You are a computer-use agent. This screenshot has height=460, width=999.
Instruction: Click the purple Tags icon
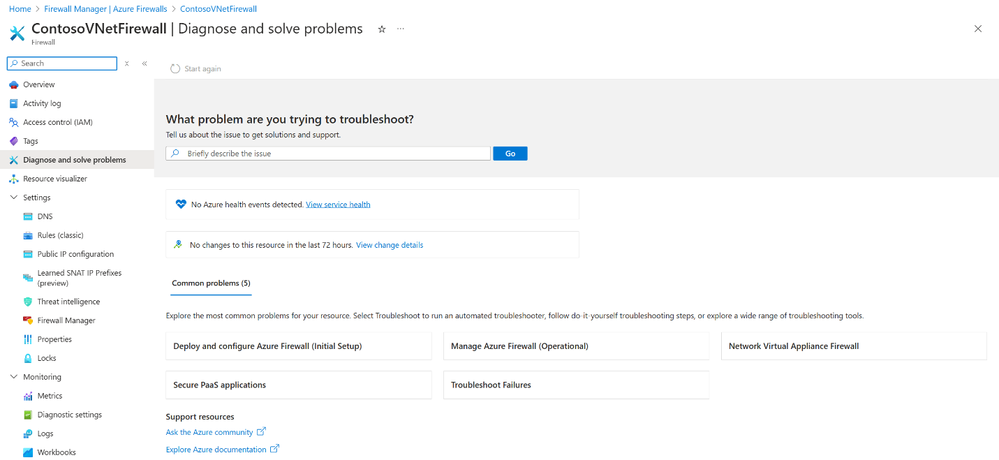[x=13, y=141]
